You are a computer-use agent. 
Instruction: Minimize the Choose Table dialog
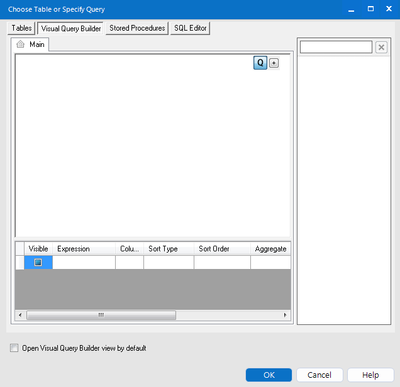[x=351, y=9]
